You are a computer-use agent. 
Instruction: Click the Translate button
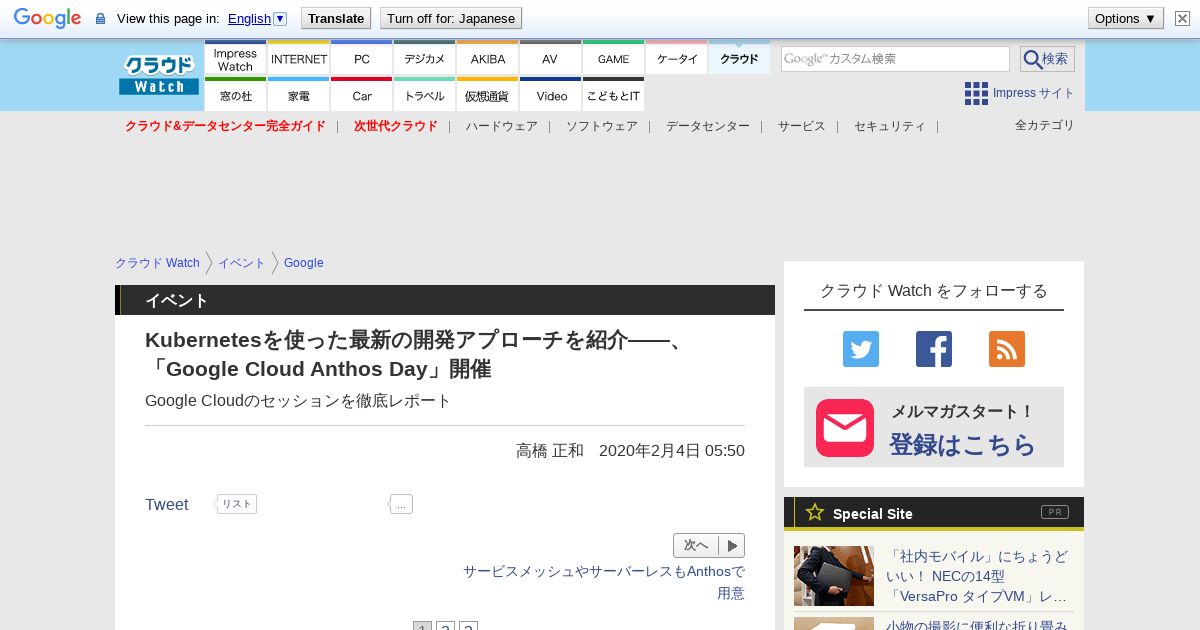pos(336,18)
